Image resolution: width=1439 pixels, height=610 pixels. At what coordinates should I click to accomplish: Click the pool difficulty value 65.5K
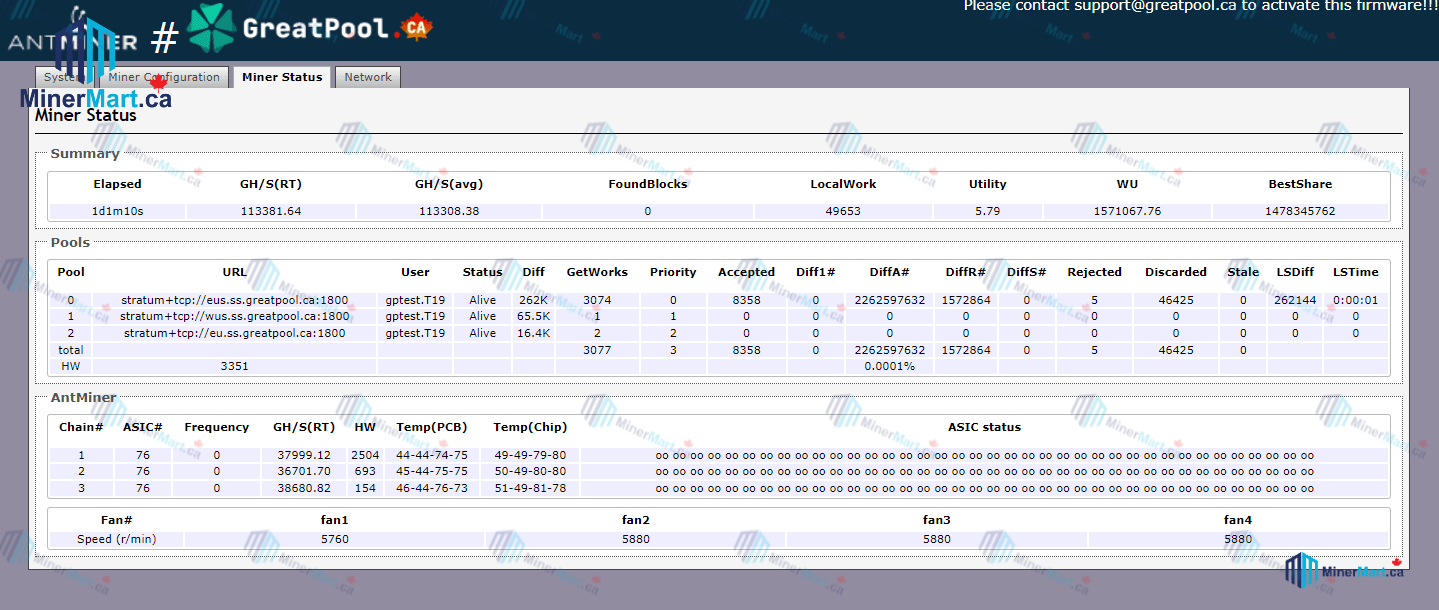534,317
